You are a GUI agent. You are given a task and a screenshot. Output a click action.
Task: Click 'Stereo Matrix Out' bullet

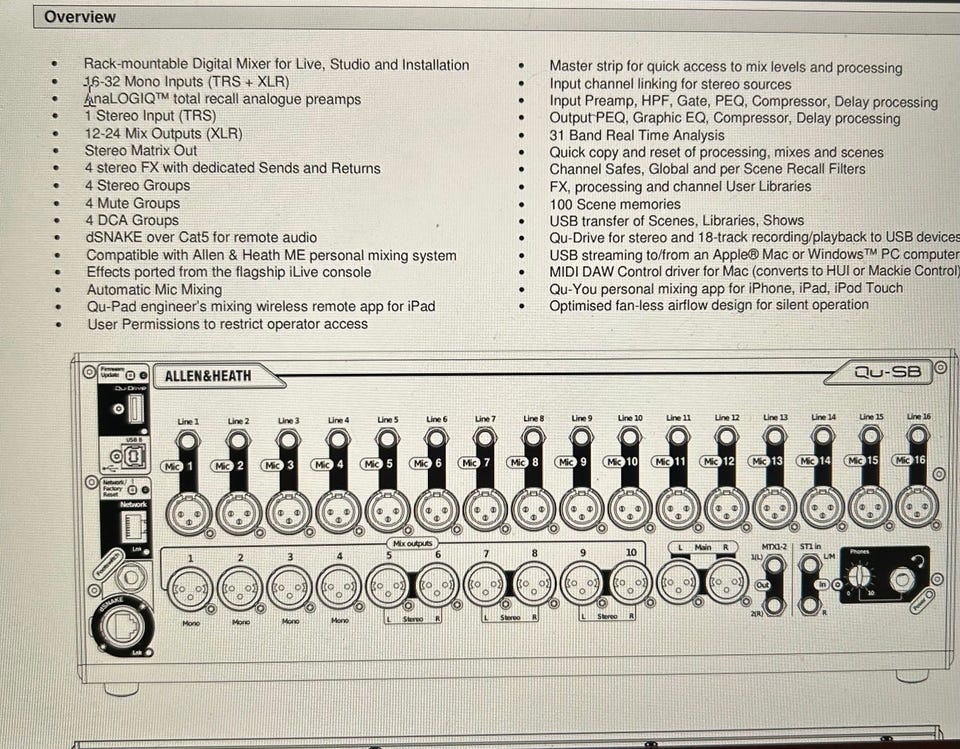pos(141,151)
